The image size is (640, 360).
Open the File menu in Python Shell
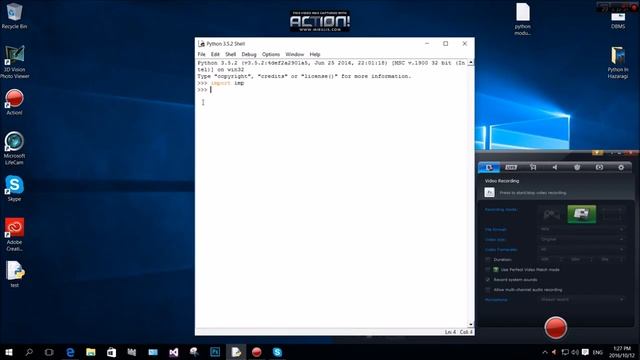point(202,54)
